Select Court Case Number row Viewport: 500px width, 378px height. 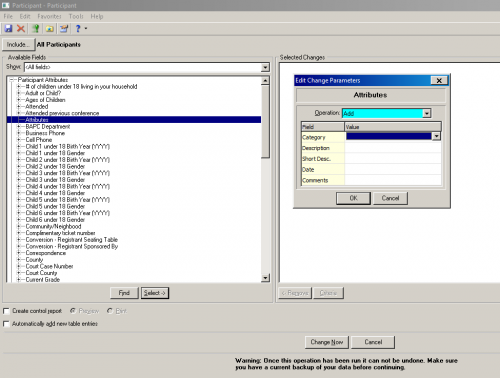[49, 266]
